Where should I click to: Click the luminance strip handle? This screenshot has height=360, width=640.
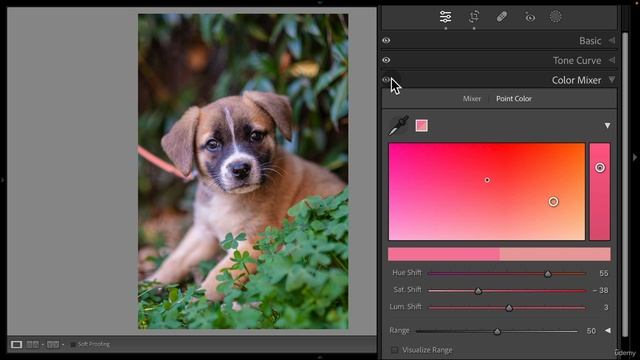pyautogui.click(x=600, y=167)
